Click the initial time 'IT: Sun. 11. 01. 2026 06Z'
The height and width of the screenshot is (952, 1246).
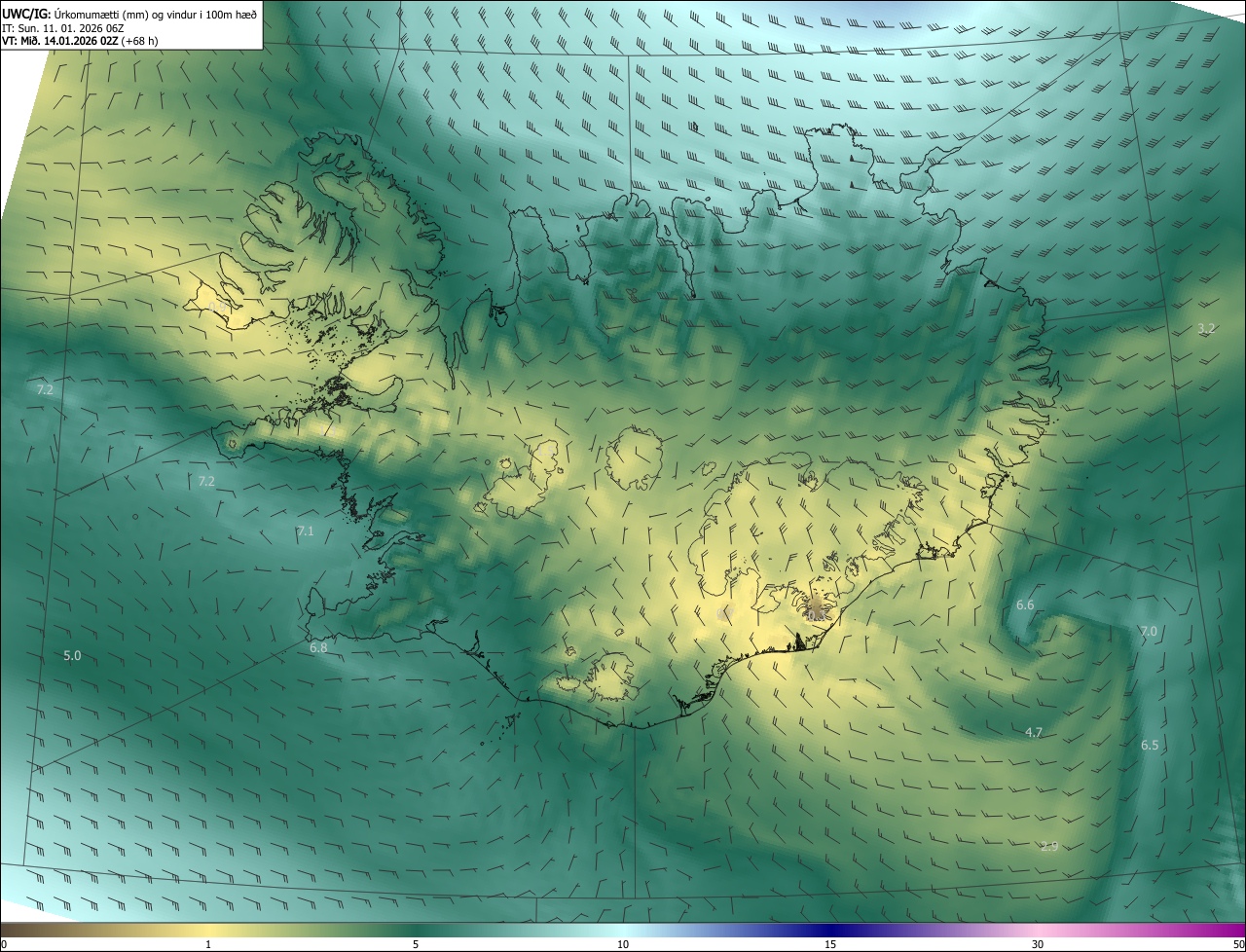[x=62, y=28]
